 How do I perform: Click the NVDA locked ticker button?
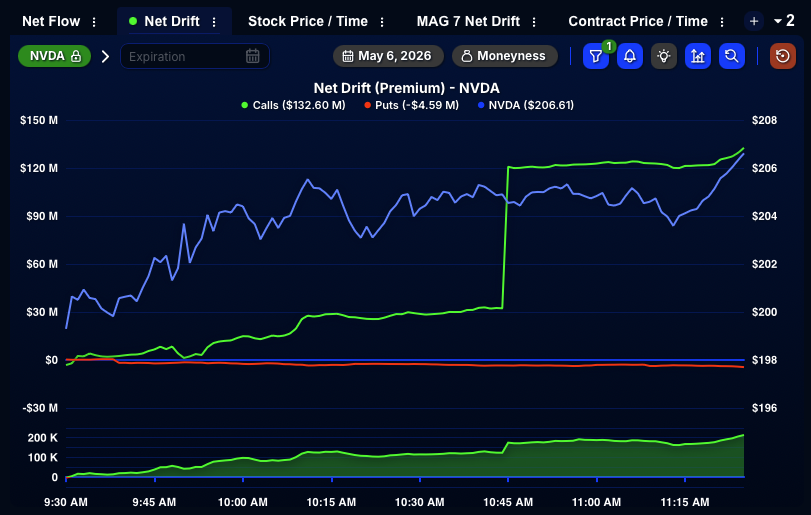[54, 56]
